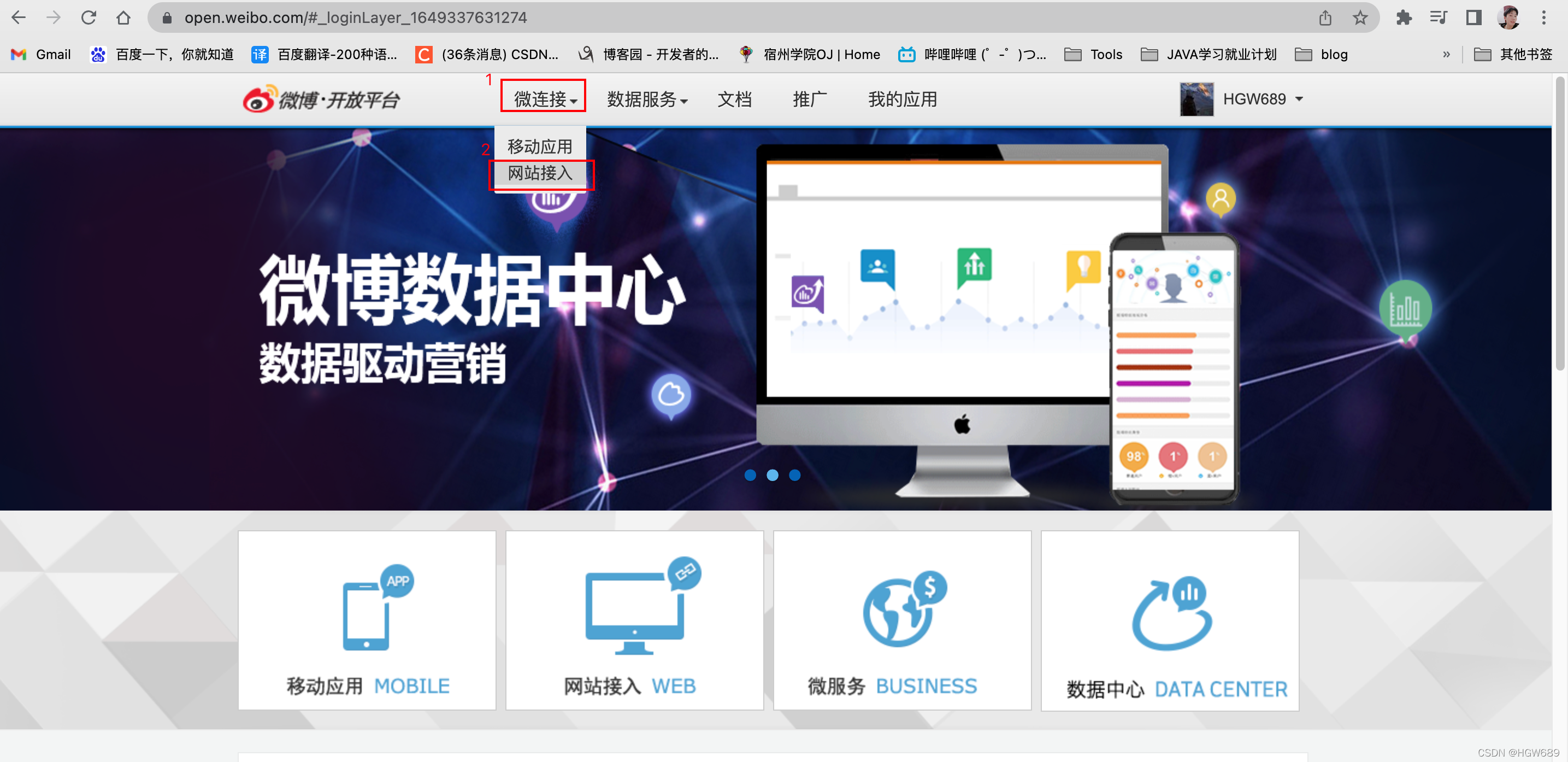Viewport: 1568px width, 762px height.
Task: Open the extensions puzzle icon
Action: click(1404, 17)
